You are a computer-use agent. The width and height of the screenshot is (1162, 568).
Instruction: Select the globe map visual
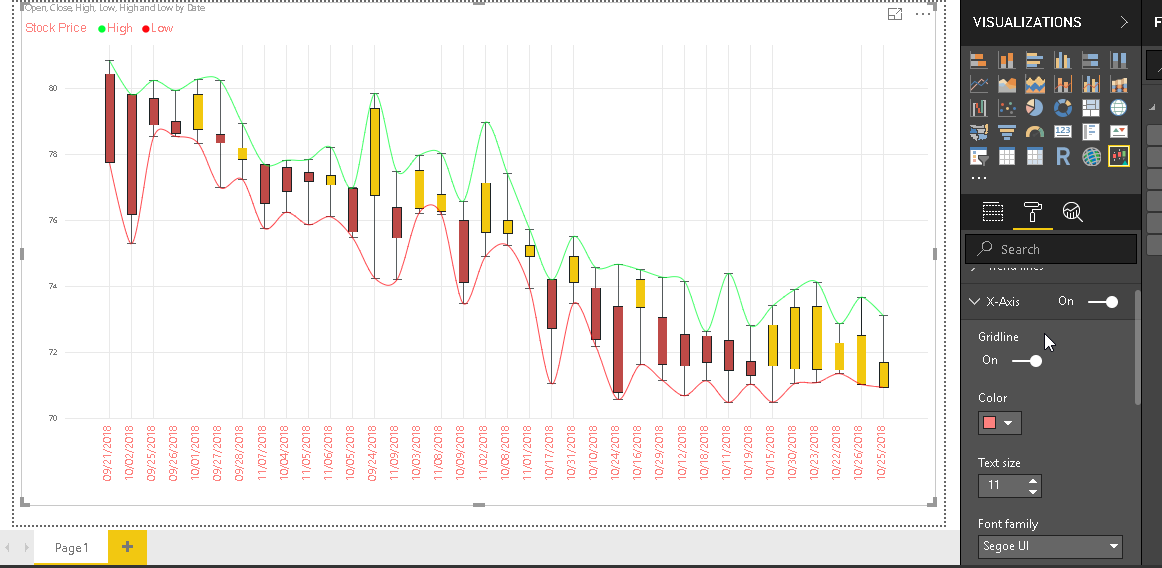point(1118,108)
